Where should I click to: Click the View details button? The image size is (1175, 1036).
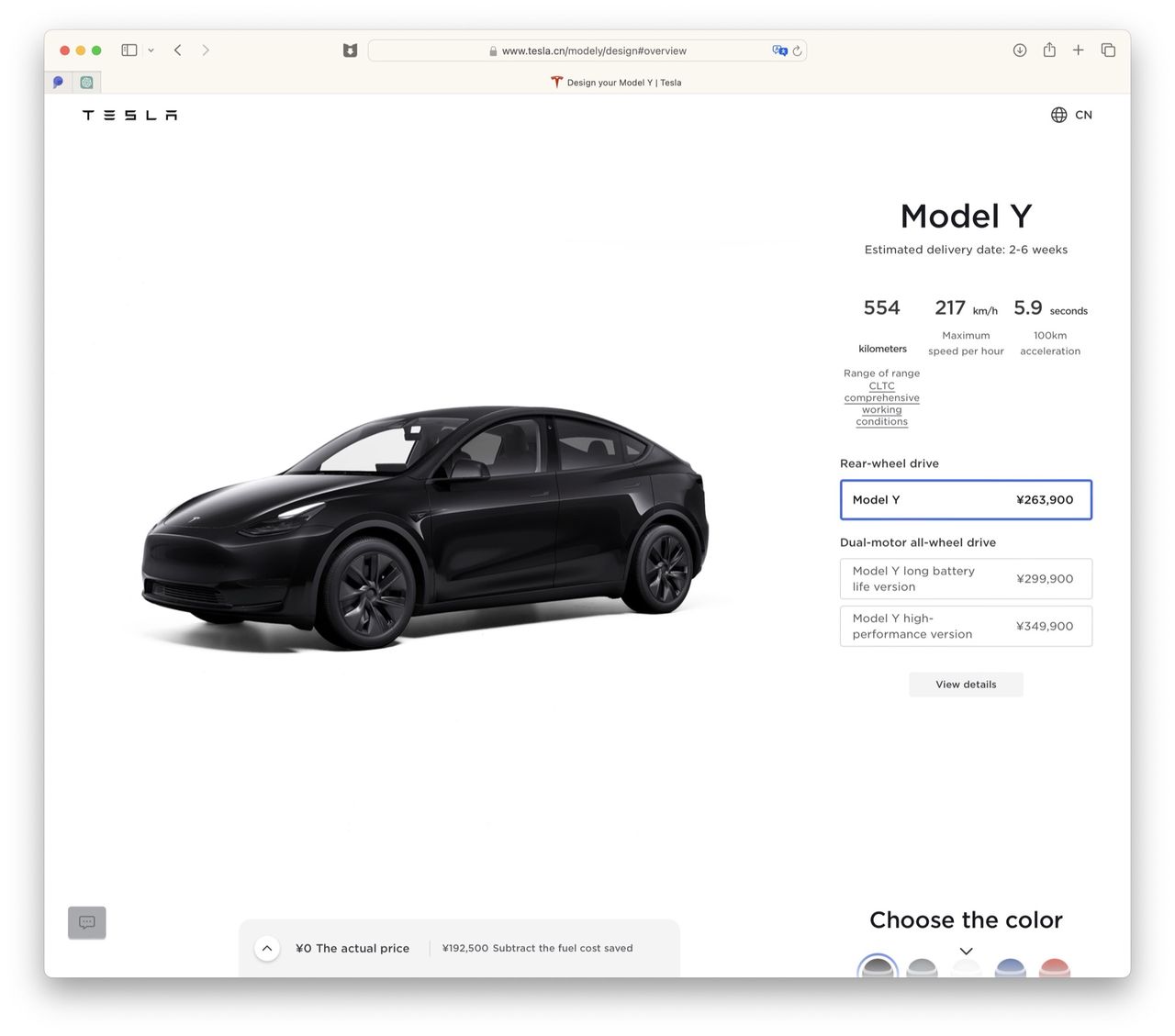(x=966, y=684)
